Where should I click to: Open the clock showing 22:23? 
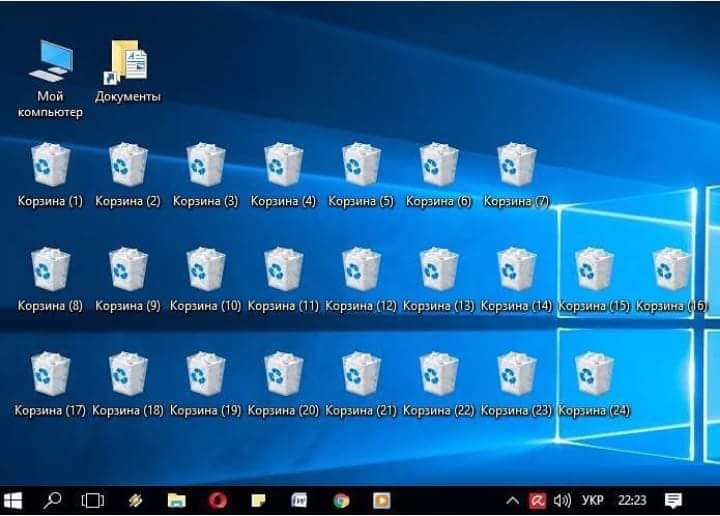pyautogui.click(x=632, y=500)
